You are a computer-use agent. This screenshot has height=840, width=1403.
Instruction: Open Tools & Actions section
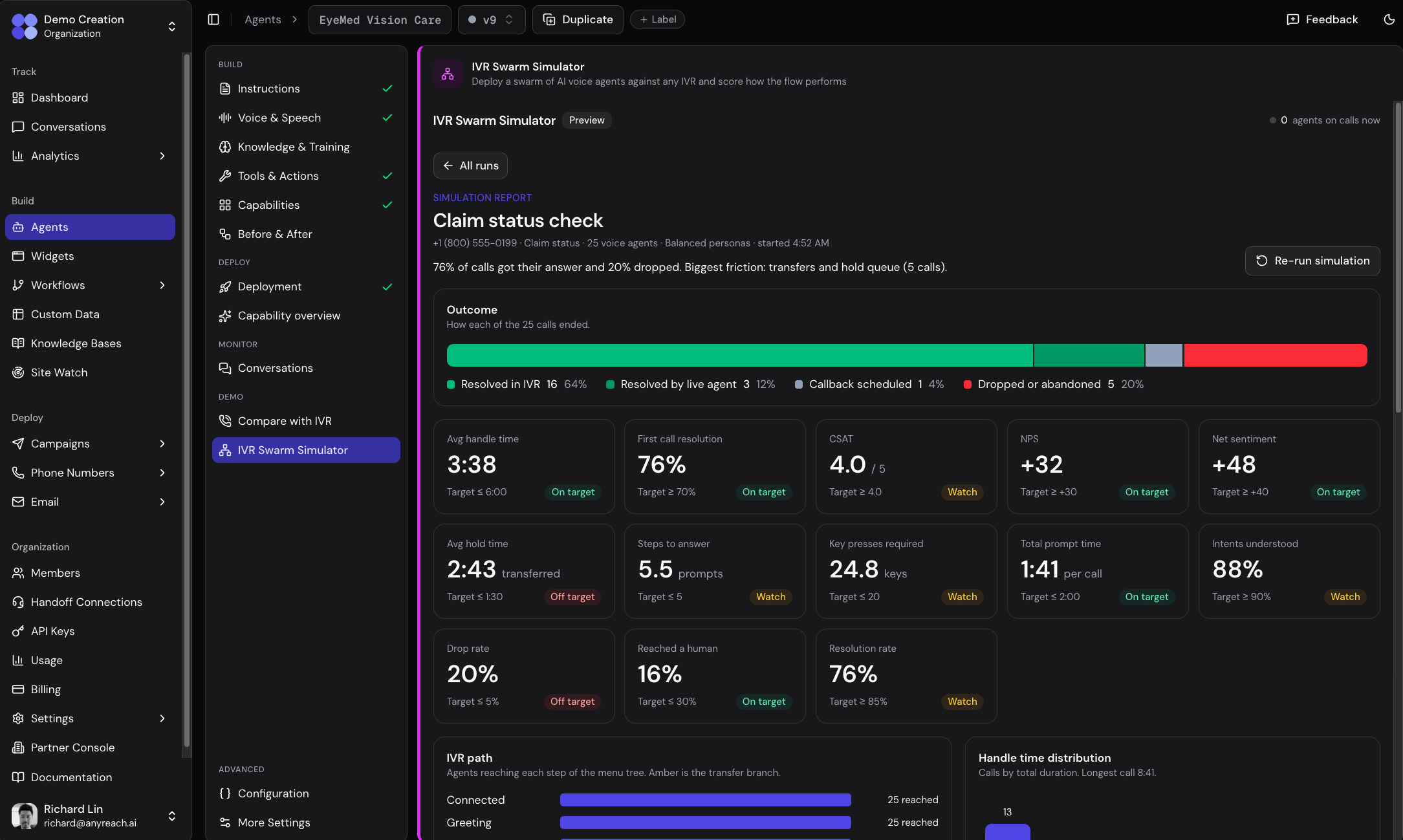[306, 176]
